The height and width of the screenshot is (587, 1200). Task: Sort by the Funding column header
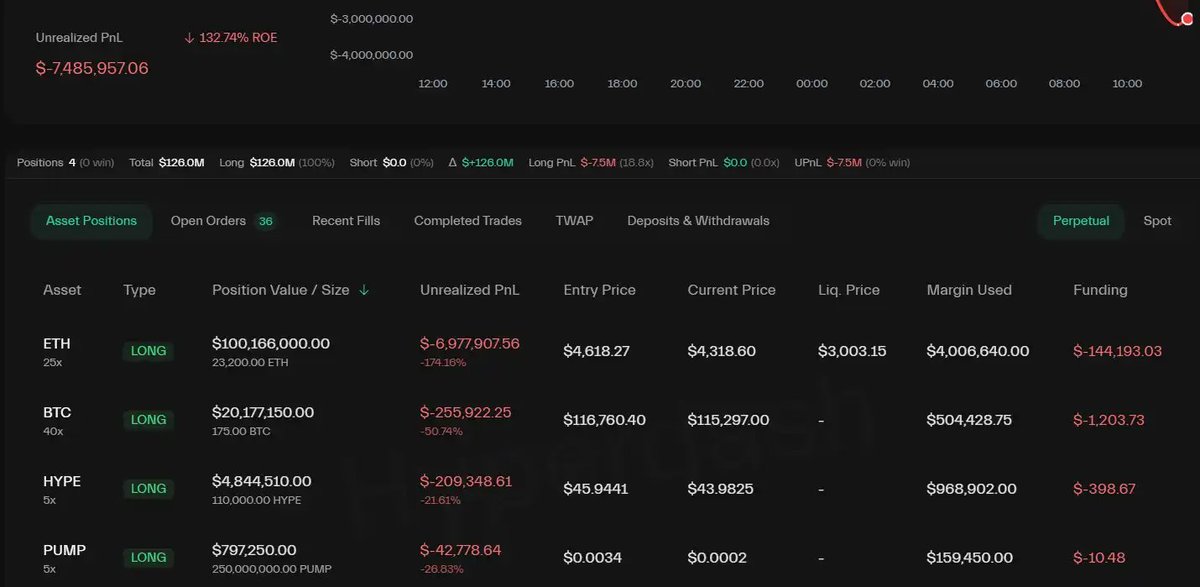(1100, 290)
